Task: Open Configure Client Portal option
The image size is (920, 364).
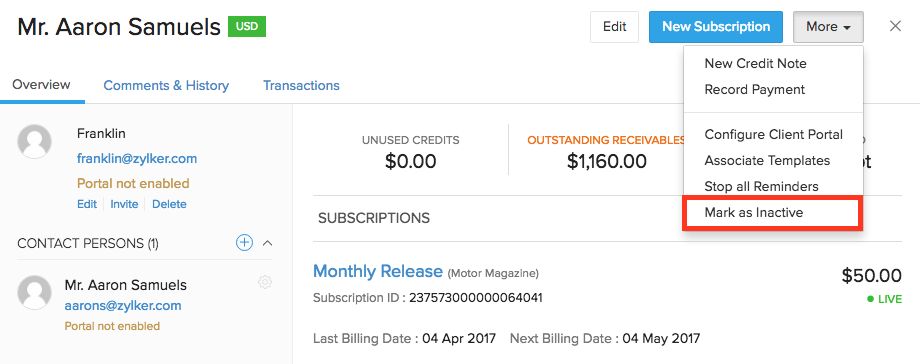Action: [x=772, y=134]
